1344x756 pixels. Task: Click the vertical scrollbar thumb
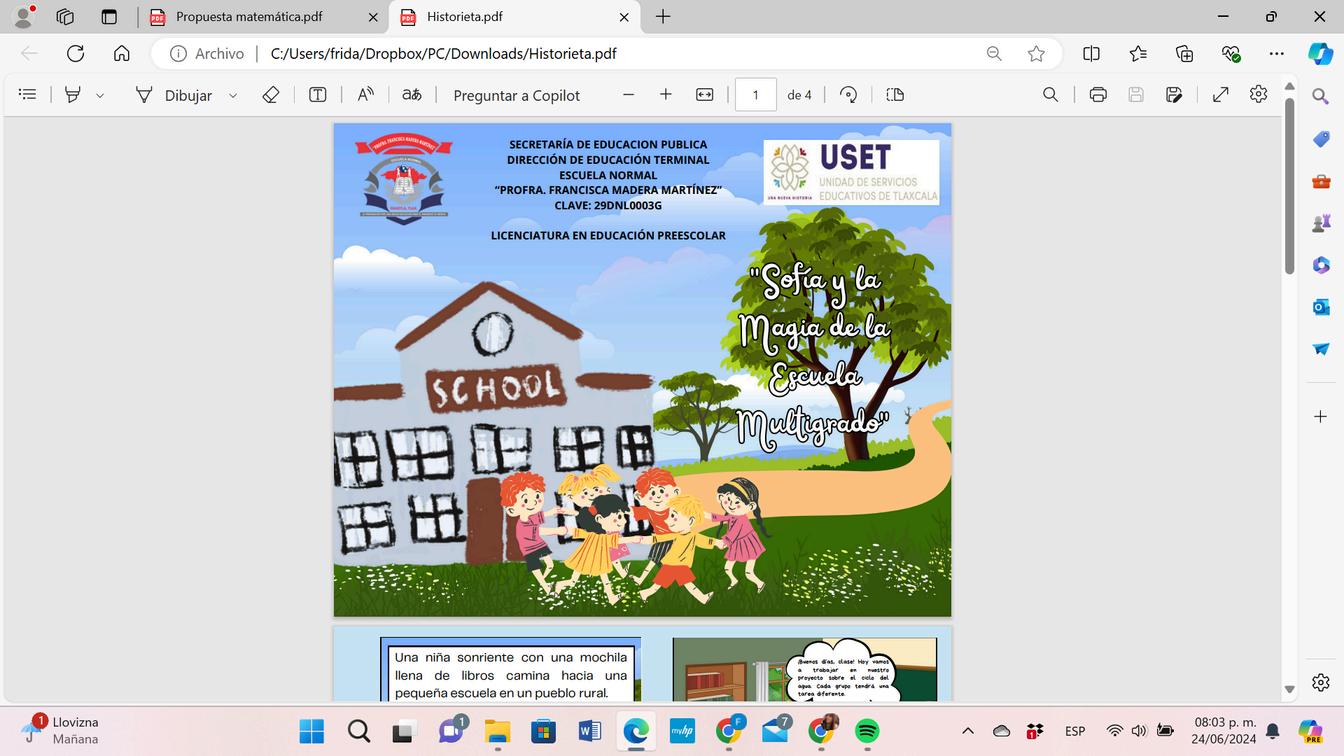1290,186
